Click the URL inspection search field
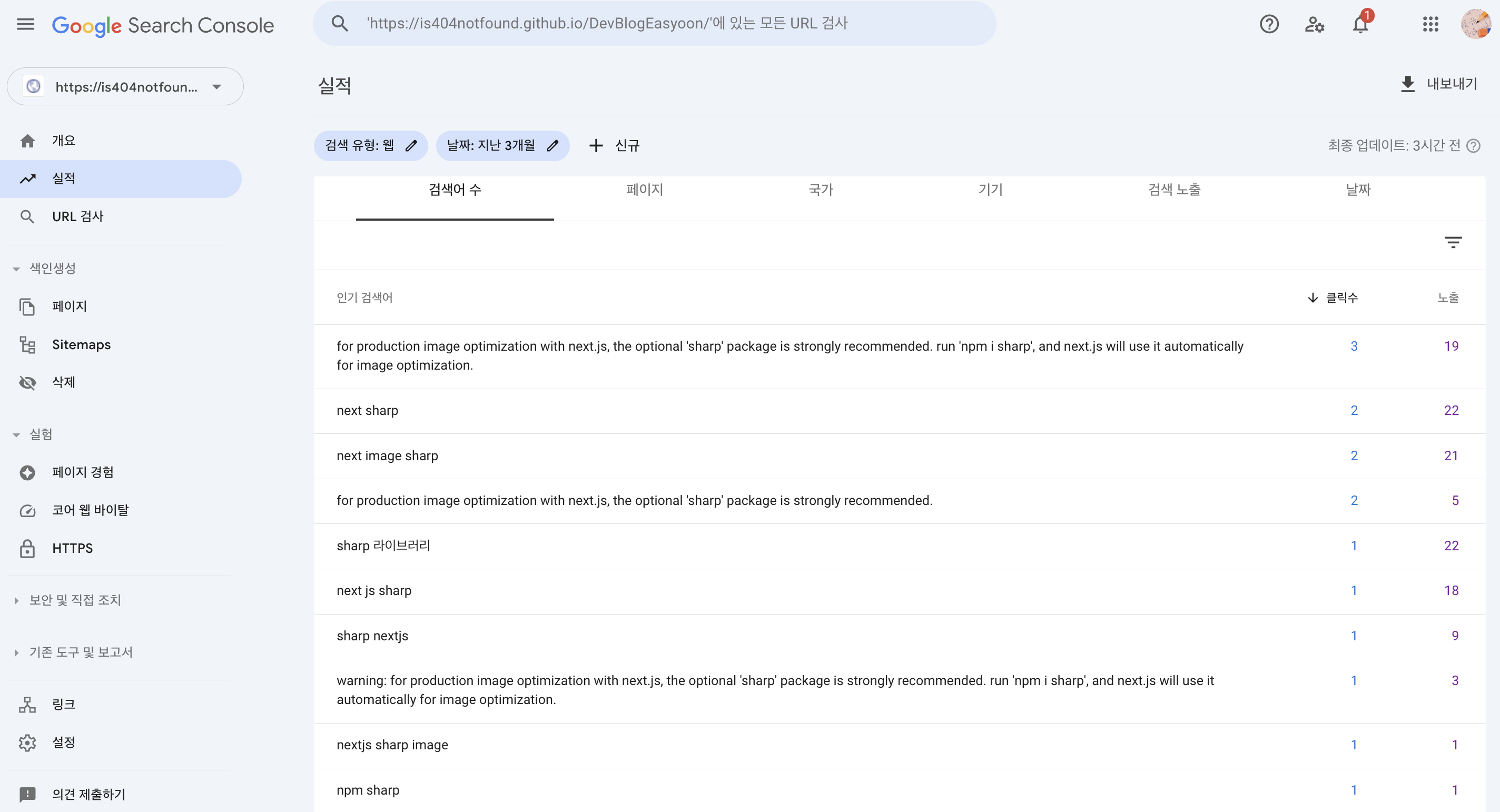The height and width of the screenshot is (812, 1500). click(x=654, y=23)
